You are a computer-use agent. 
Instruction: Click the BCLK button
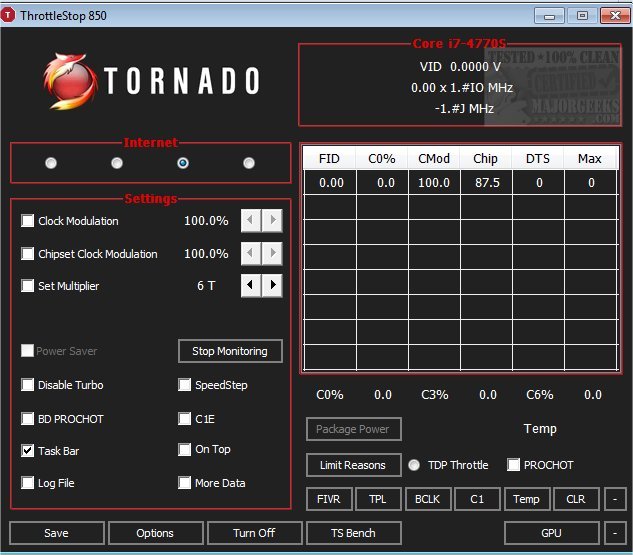(x=428, y=499)
